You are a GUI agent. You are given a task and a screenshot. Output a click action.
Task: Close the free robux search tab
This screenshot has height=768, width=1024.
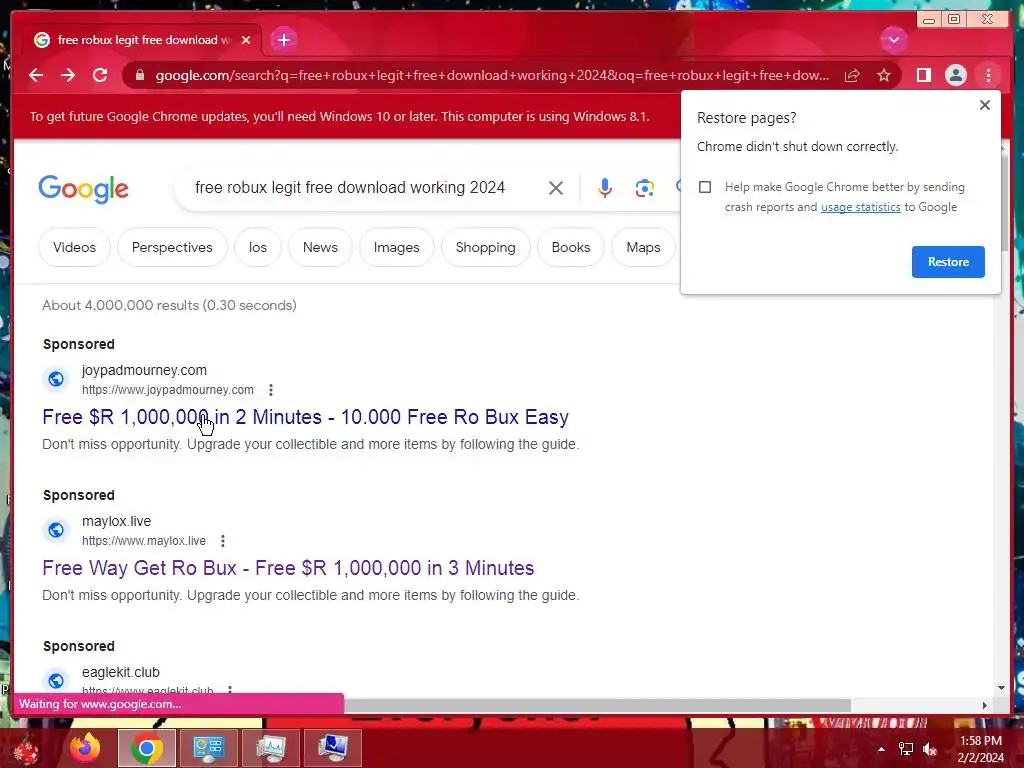click(246, 40)
